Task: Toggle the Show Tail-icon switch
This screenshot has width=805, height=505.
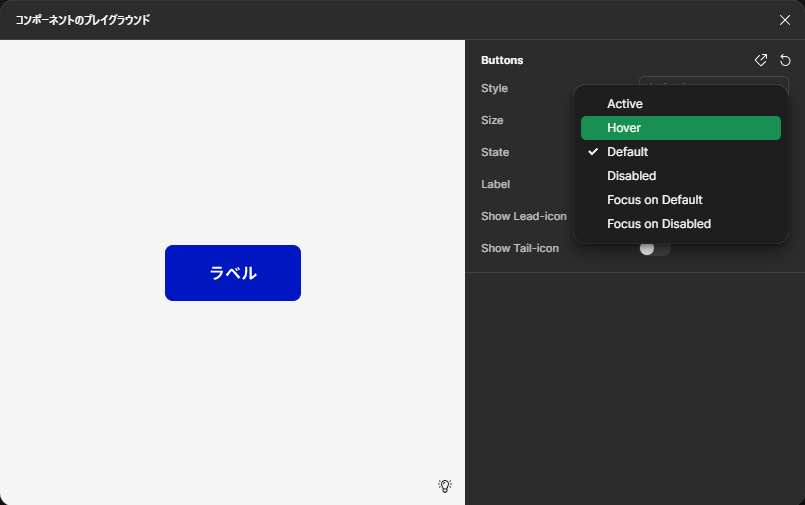Action: point(654,248)
